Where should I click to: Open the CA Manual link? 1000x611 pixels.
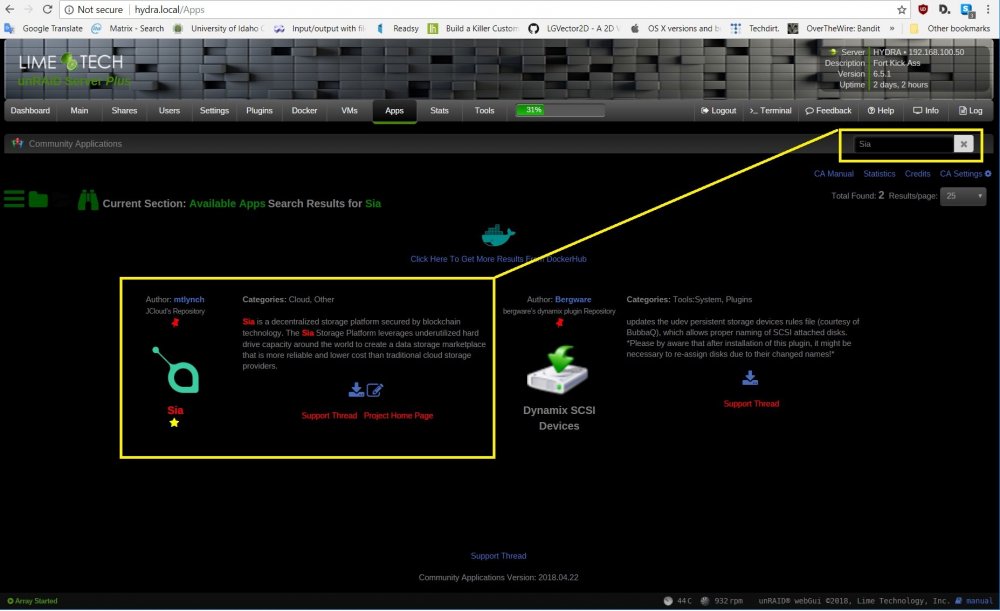[x=834, y=173]
